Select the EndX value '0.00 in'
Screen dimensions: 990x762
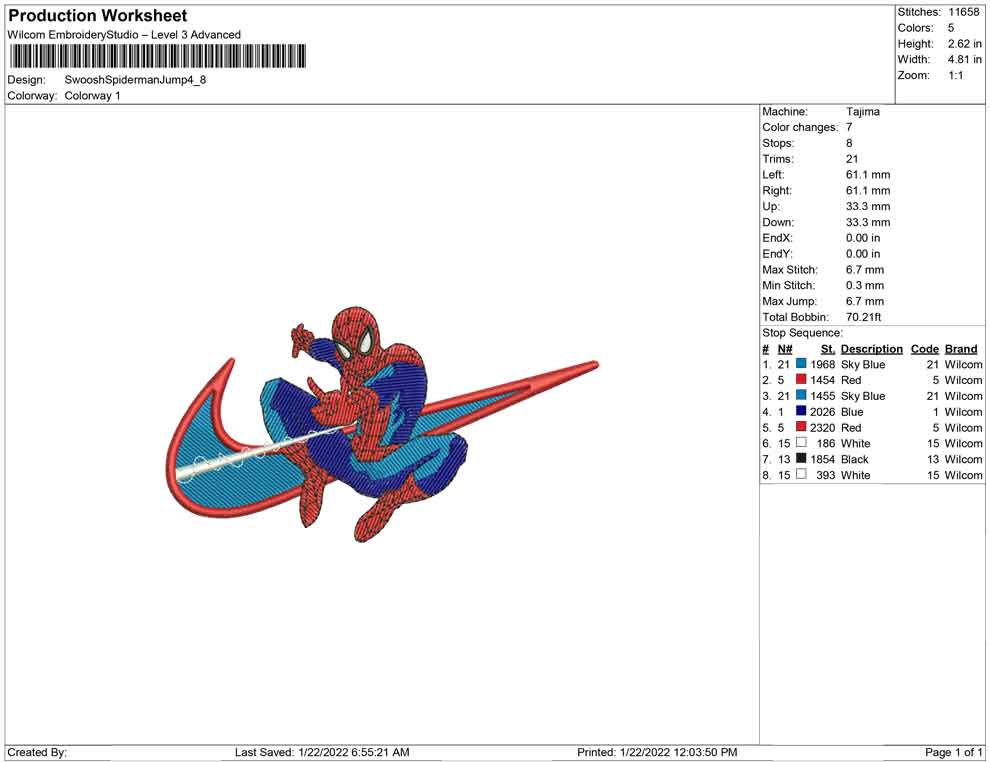pyautogui.click(x=863, y=237)
